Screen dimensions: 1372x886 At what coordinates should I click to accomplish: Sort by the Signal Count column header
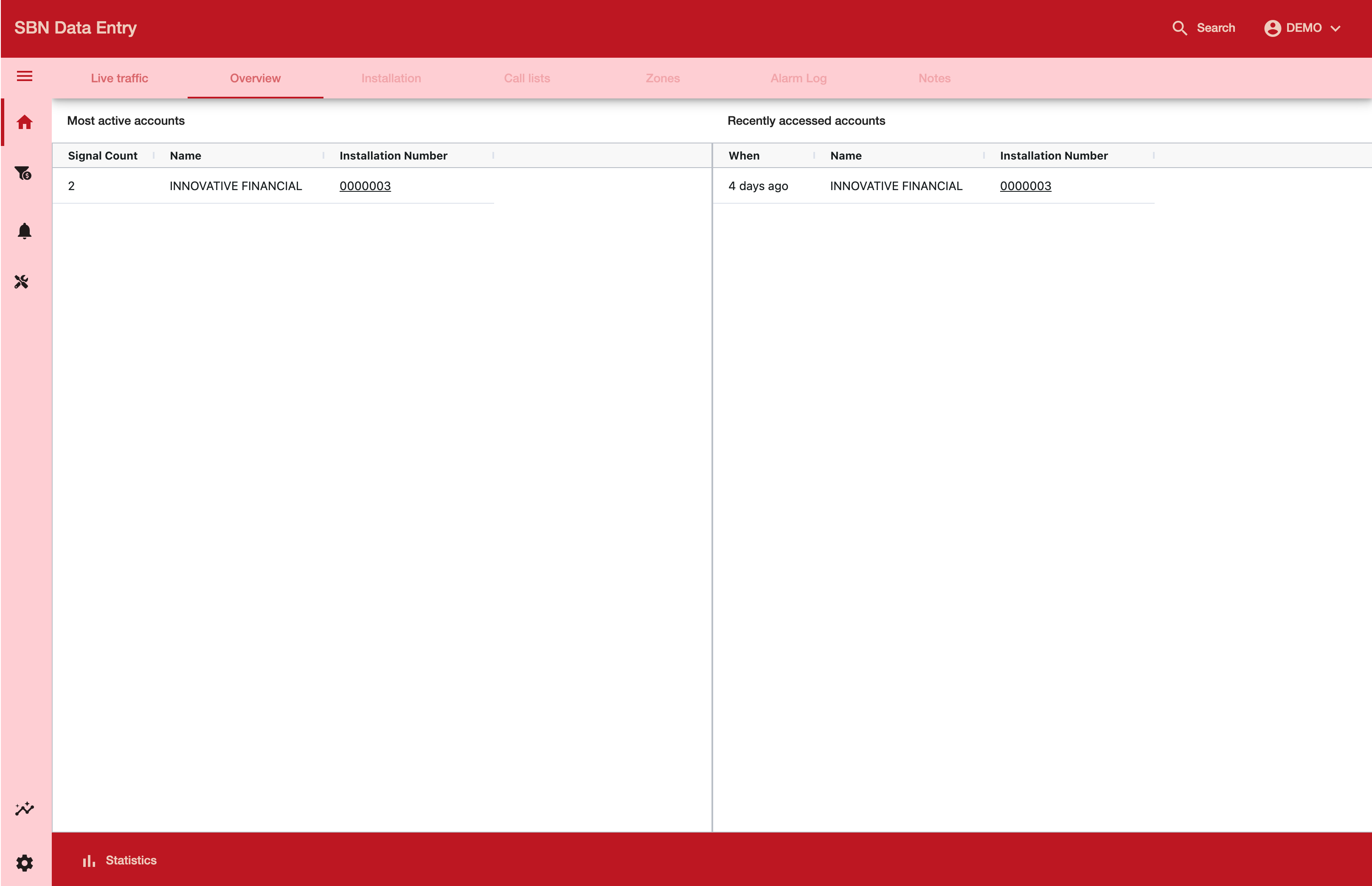[102, 155]
